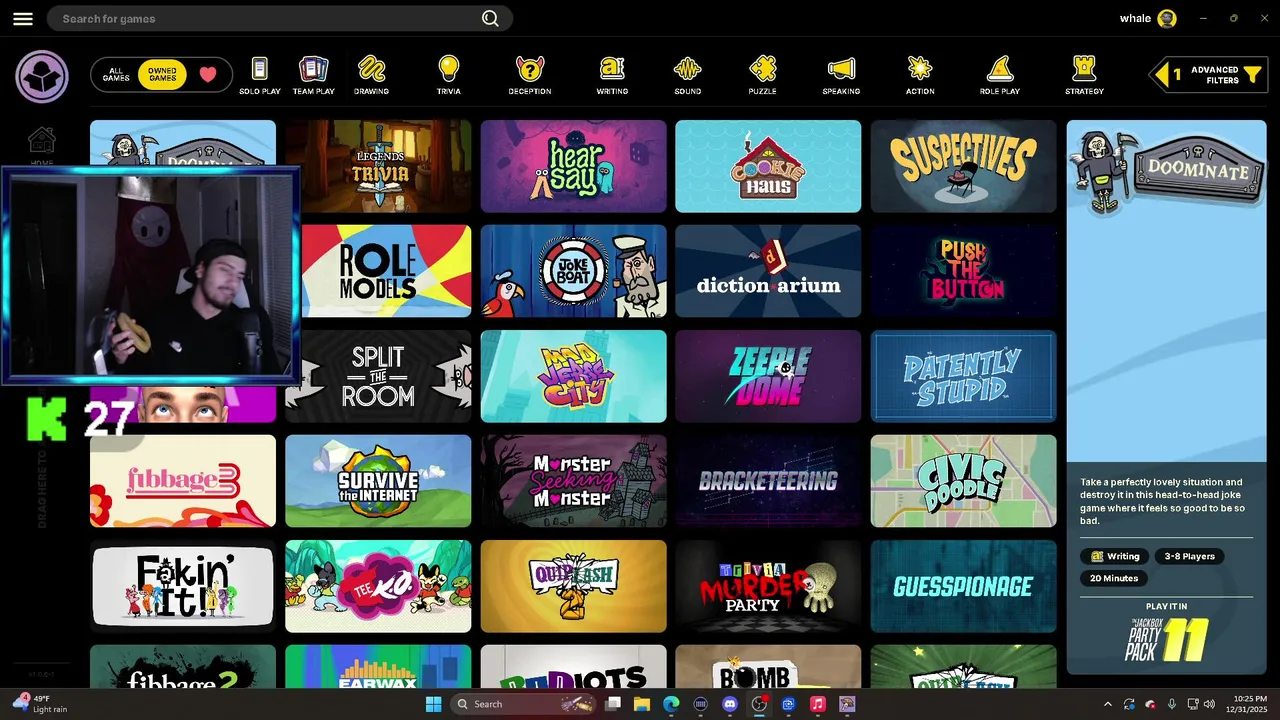Select Legends of Trivia game
Screen dimensions: 1280x720
(378, 166)
